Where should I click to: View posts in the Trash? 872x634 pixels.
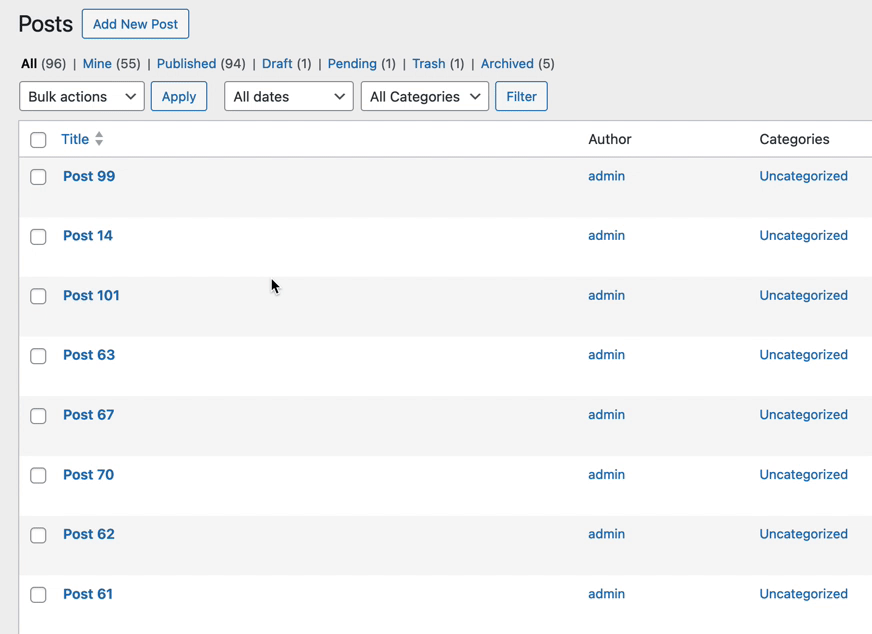click(428, 64)
